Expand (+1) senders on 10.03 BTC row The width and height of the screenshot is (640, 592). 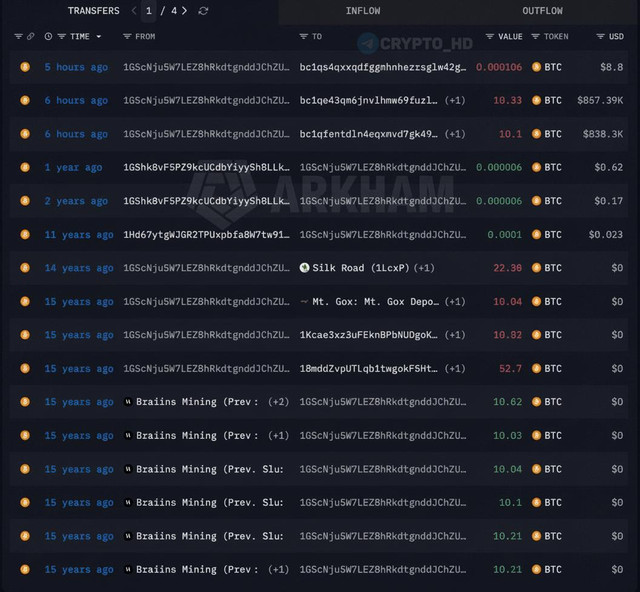[x=278, y=436]
